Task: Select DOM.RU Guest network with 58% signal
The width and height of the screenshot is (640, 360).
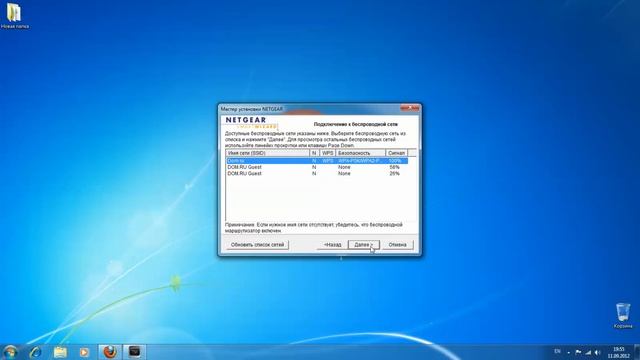Action: tap(317, 167)
